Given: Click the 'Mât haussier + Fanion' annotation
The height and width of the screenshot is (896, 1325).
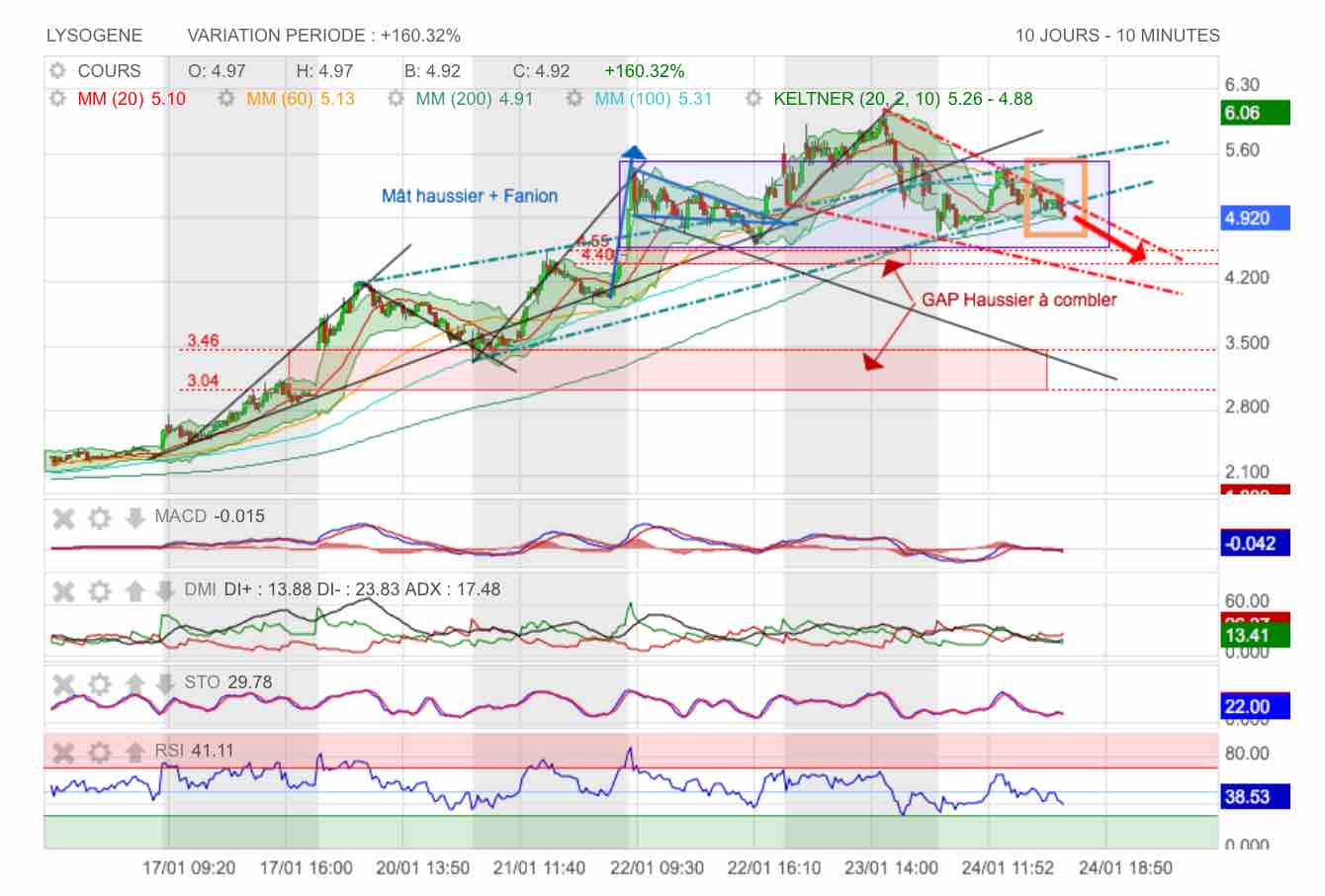Looking at the screenshot, I should (x=470, y=196).
